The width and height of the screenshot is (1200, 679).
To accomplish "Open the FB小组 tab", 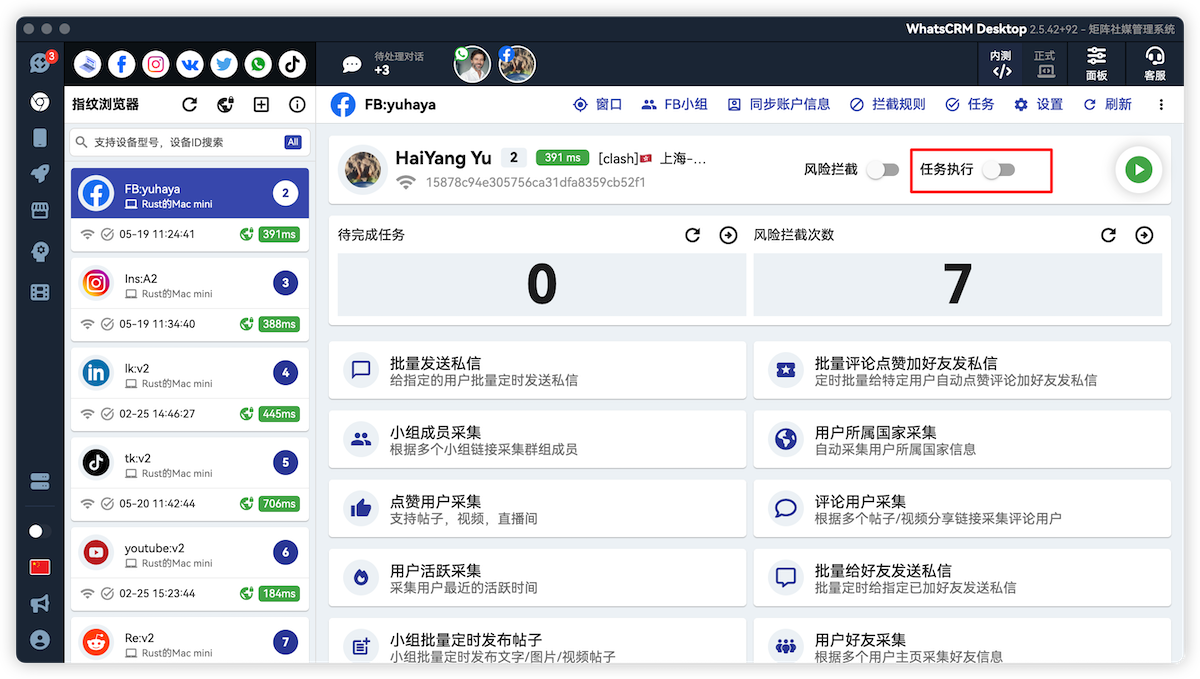I will 675,104.
